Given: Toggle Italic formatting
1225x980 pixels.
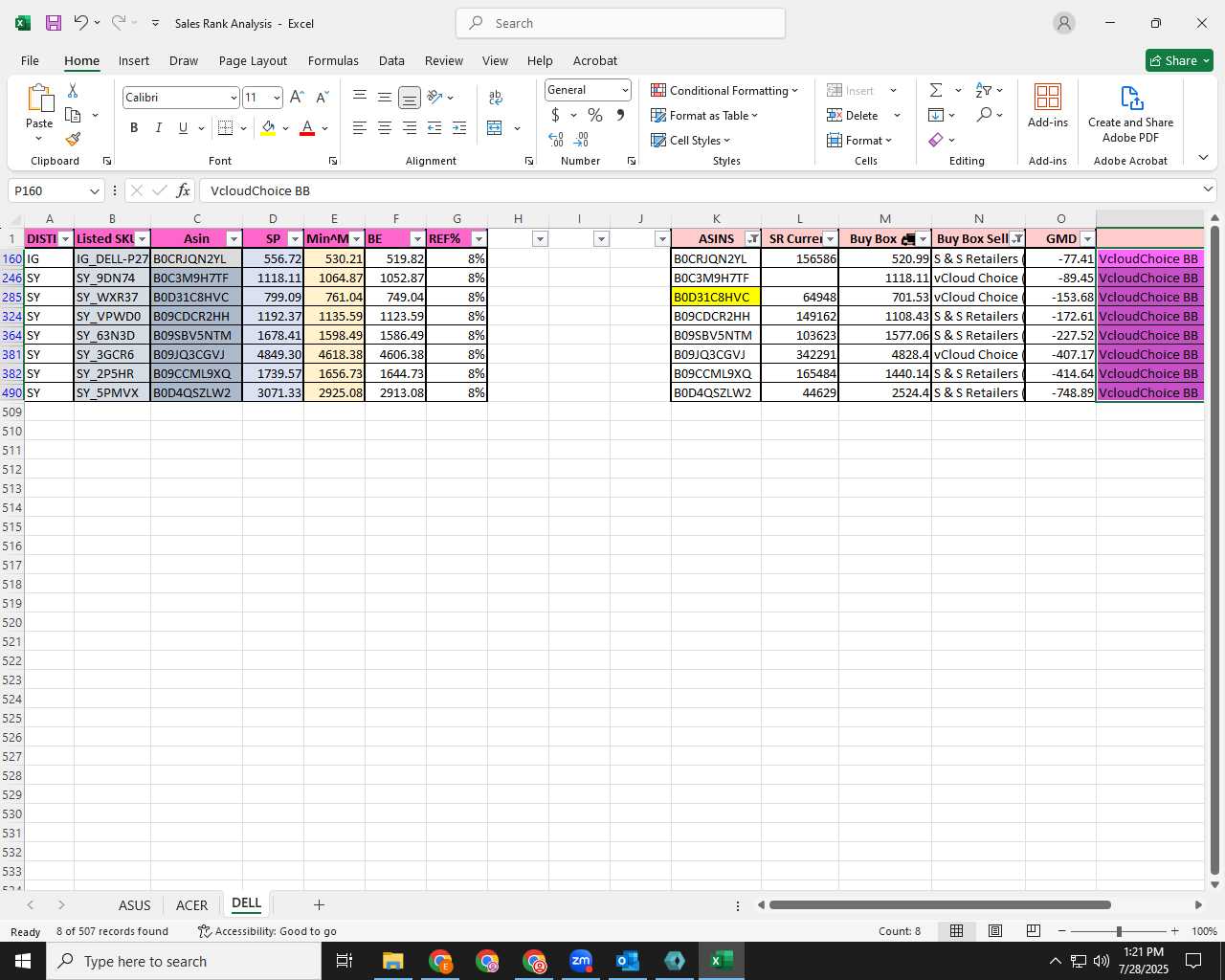Looking at the screenshot, I should click(x=159, y=128).
